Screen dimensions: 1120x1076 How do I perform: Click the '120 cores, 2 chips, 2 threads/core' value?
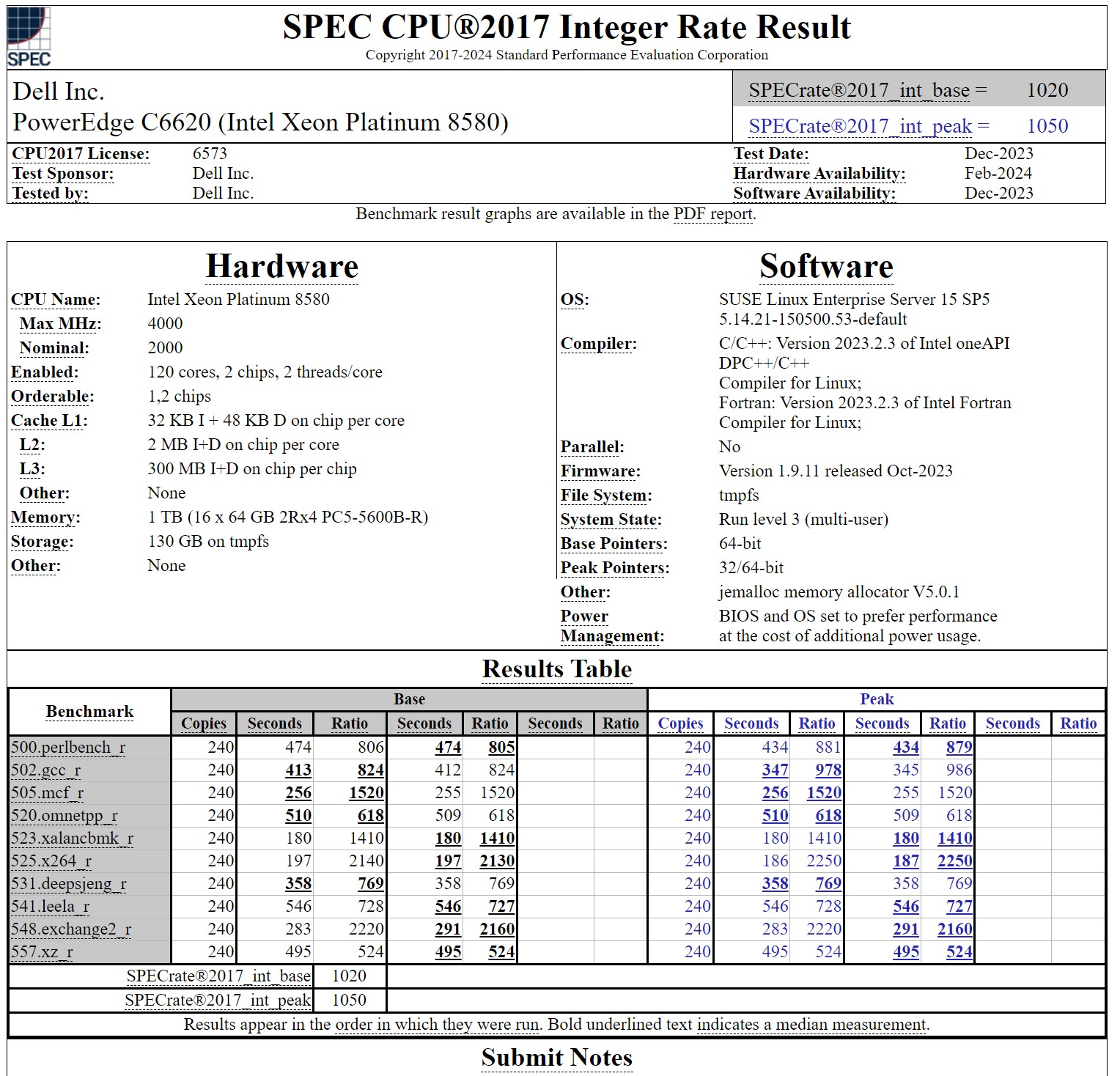(265, 372)
